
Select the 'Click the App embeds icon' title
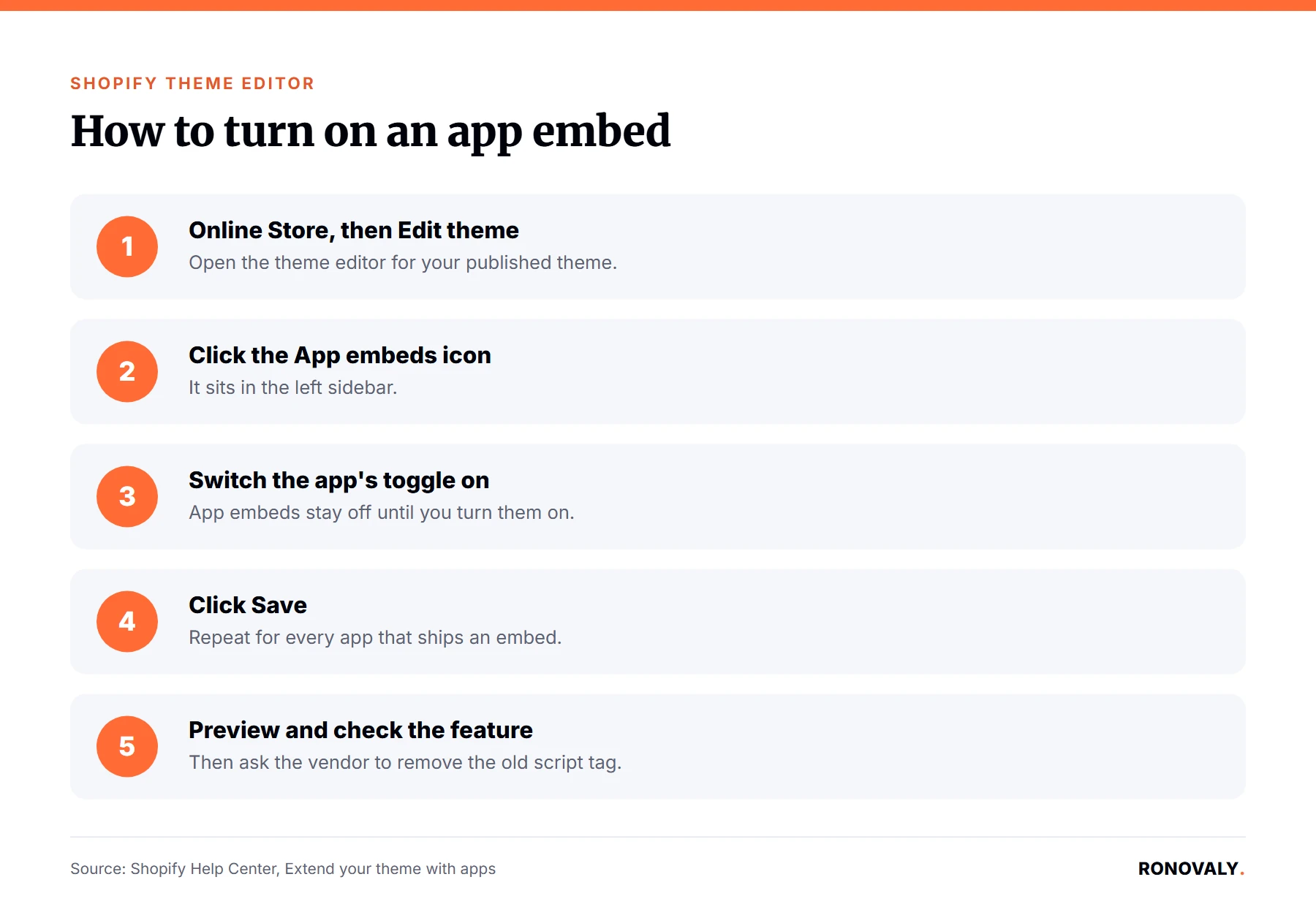[x=340, y=355]
